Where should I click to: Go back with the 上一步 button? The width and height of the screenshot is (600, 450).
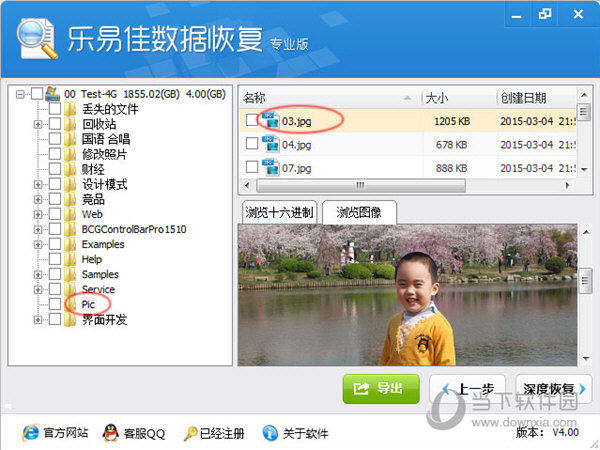coord(468,389)
